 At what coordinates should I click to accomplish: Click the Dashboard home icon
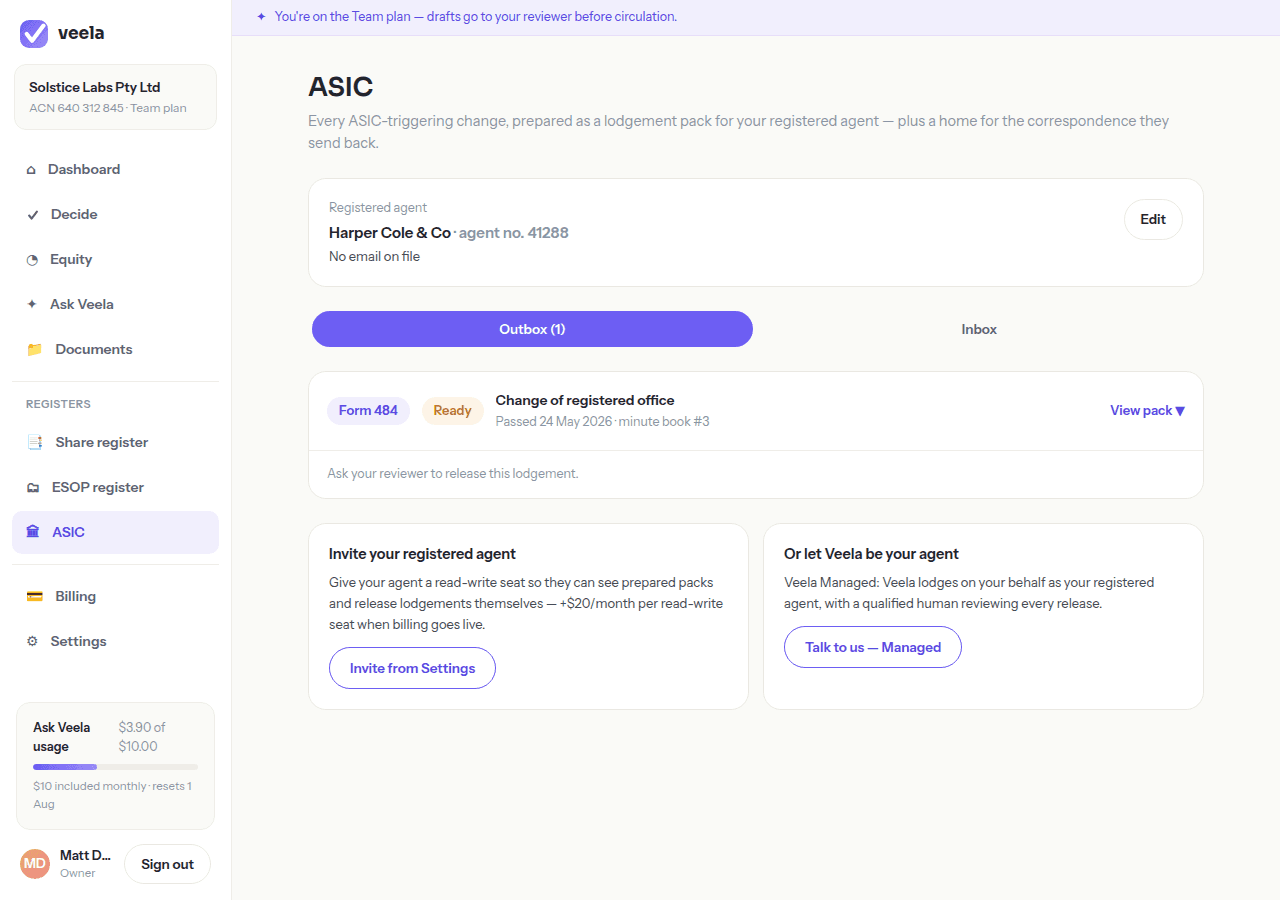coord(31,170)
